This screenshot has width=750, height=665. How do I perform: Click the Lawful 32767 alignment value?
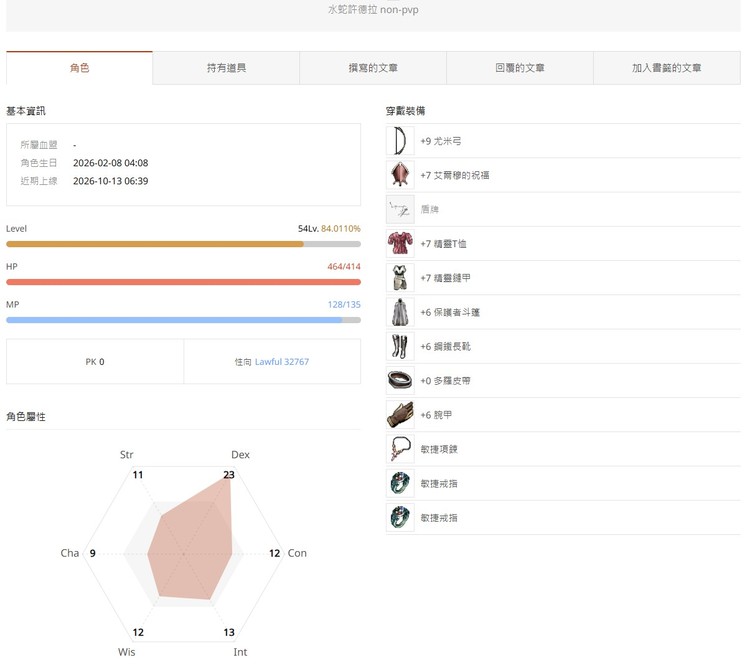[282, 362]
